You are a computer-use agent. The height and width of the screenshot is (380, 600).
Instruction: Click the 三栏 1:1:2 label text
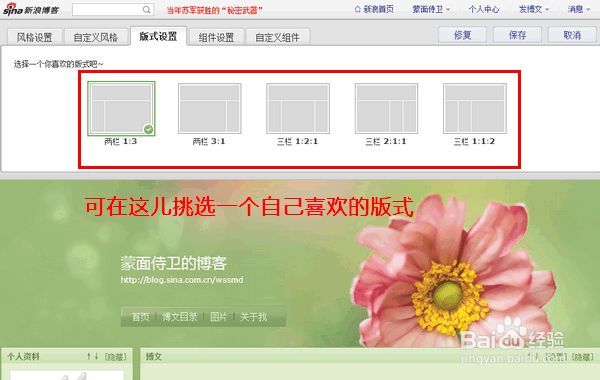474,142
